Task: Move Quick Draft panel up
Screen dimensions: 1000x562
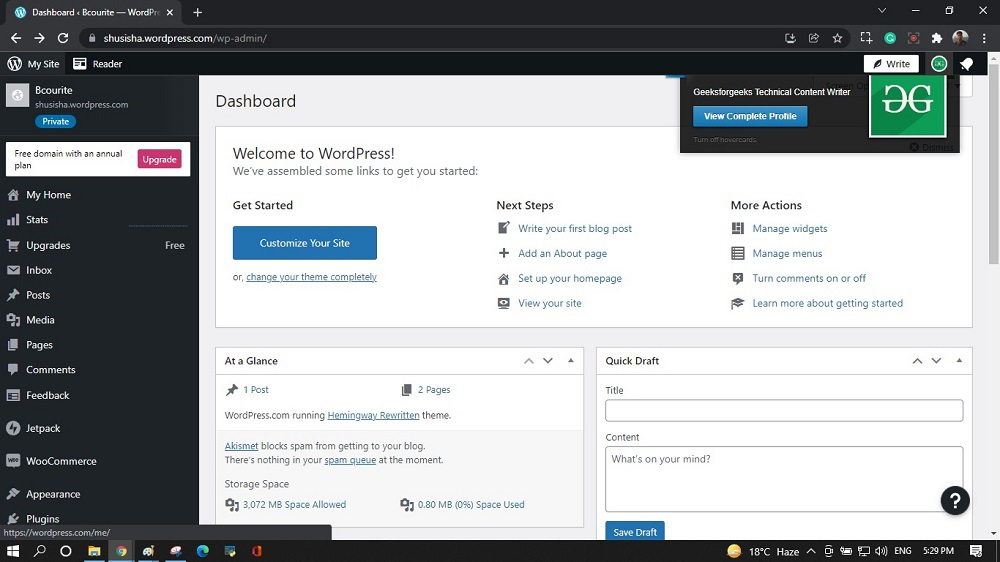Action: click(x=917, y=361)
